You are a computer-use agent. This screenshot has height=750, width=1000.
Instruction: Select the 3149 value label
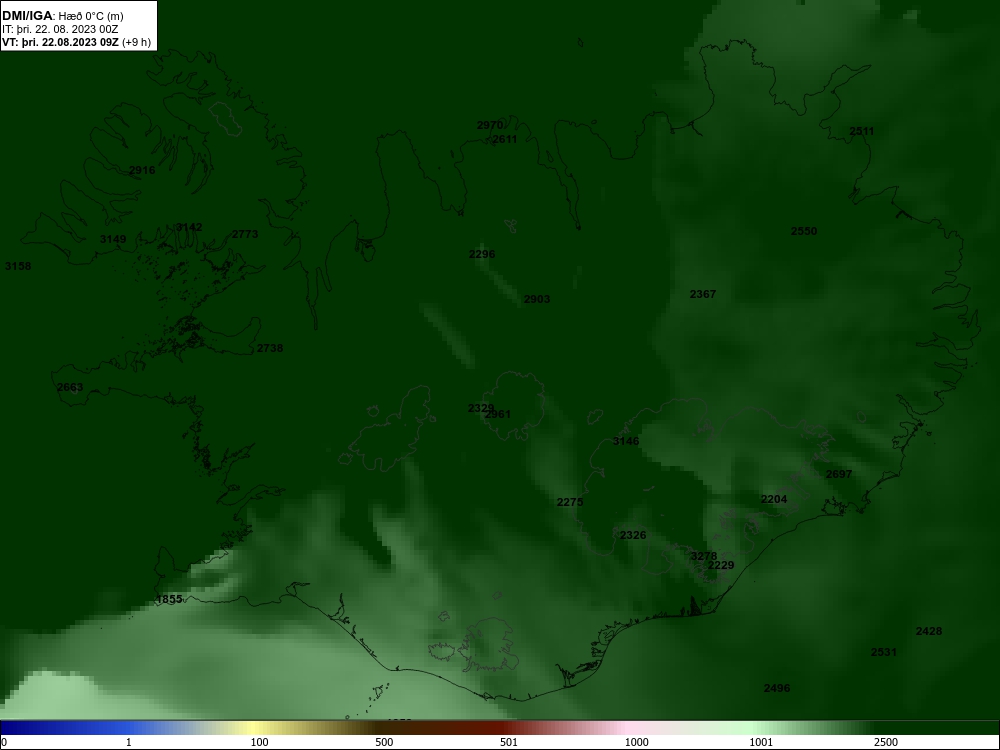[113, 239]
